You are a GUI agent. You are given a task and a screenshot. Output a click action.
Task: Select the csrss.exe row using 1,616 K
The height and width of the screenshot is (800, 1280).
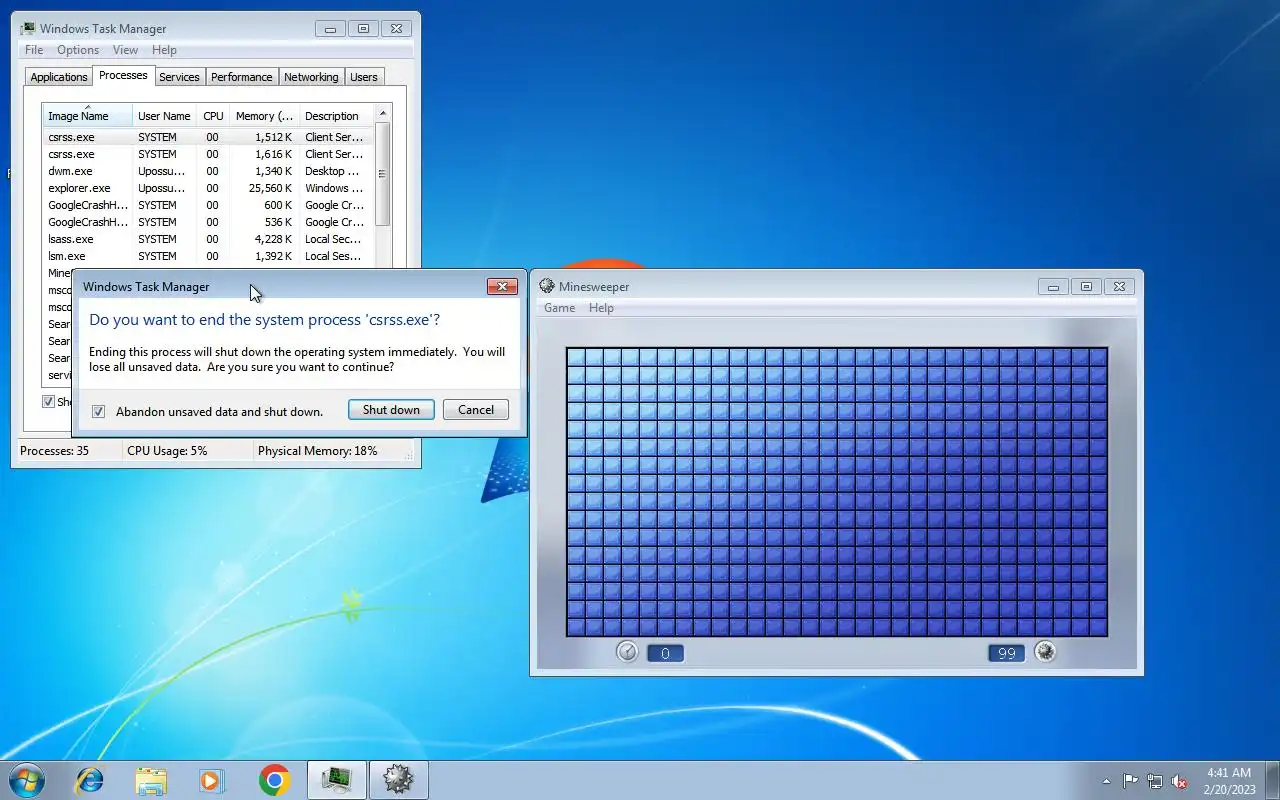[x=208, y=154]
